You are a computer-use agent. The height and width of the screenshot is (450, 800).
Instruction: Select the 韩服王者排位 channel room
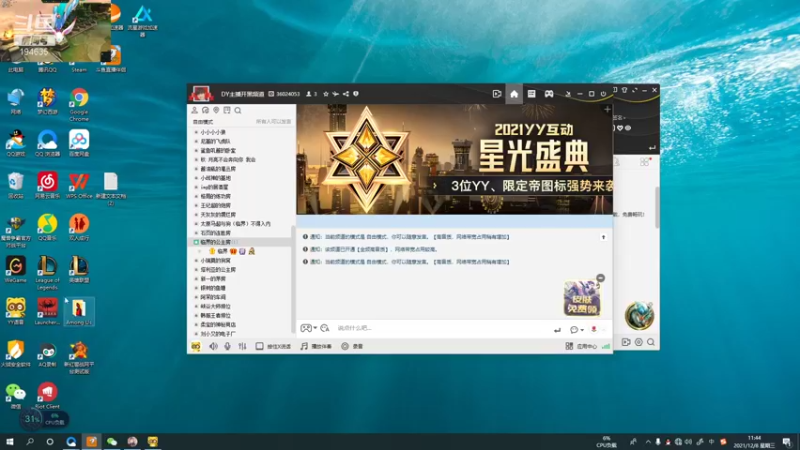tap(215, 315)
